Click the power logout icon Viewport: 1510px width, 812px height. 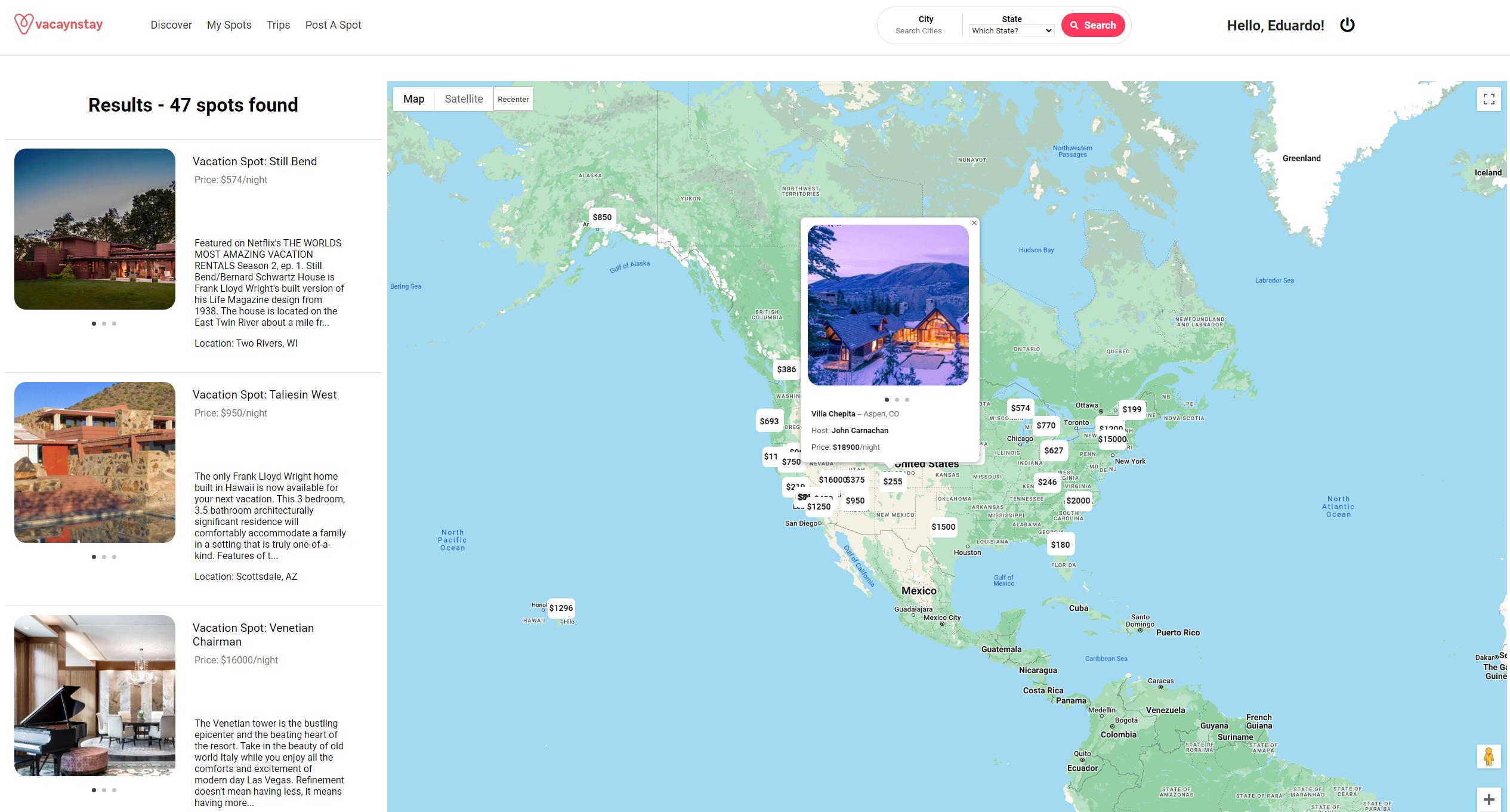(x=1347, y=25)
